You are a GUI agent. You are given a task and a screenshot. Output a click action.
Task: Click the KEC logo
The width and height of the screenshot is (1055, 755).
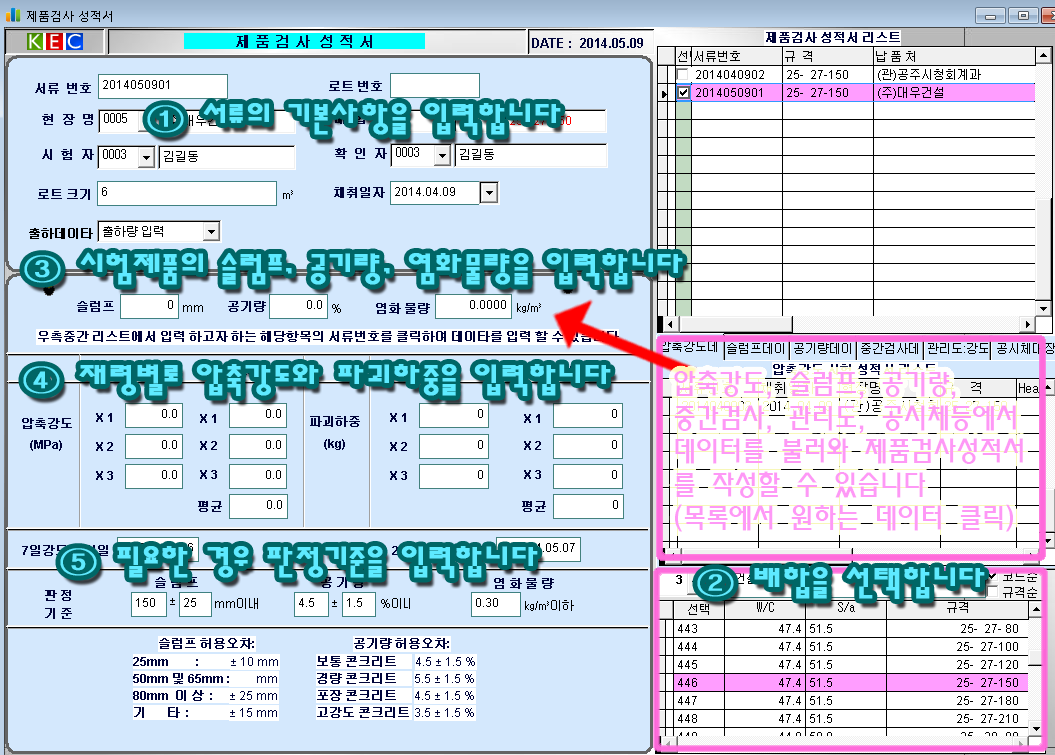[x=54, y=42]
